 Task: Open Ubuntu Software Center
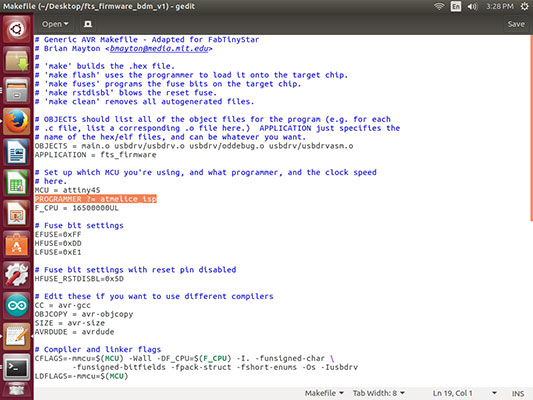click(x=17, y=244)
